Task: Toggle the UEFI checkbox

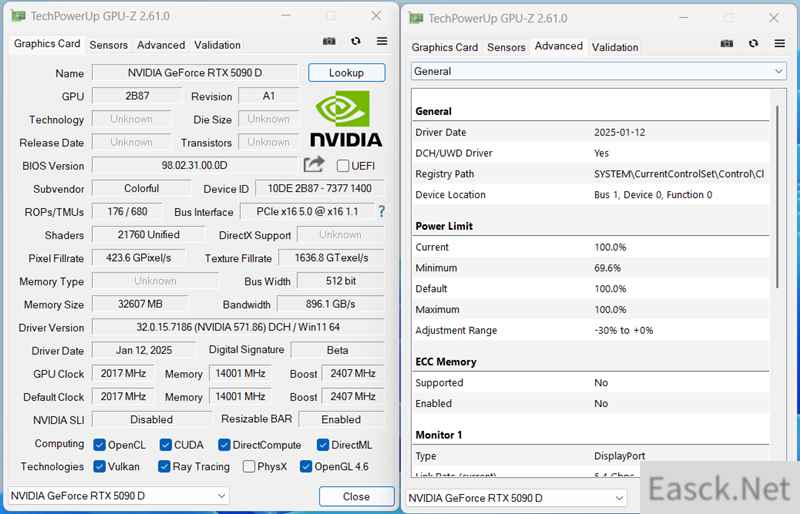Action: point(343,166)
